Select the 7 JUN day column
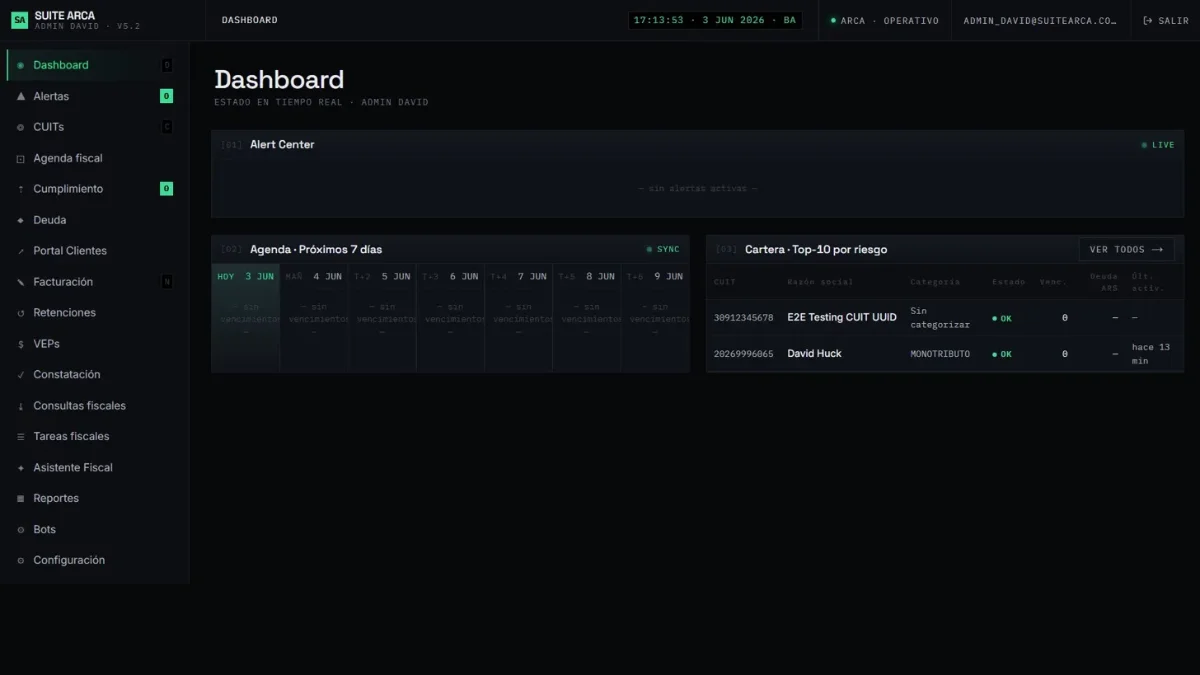Viewport: 1200px width, 675px height. coord(519,318)
